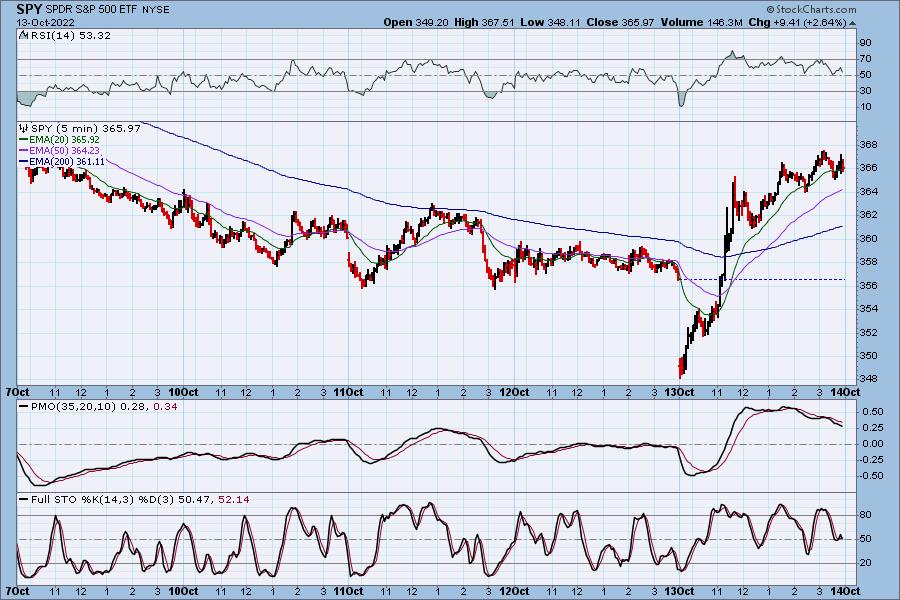
Task: Click the 11Oct date on the price panel's time axis
Action: click(x=348, y=393)
